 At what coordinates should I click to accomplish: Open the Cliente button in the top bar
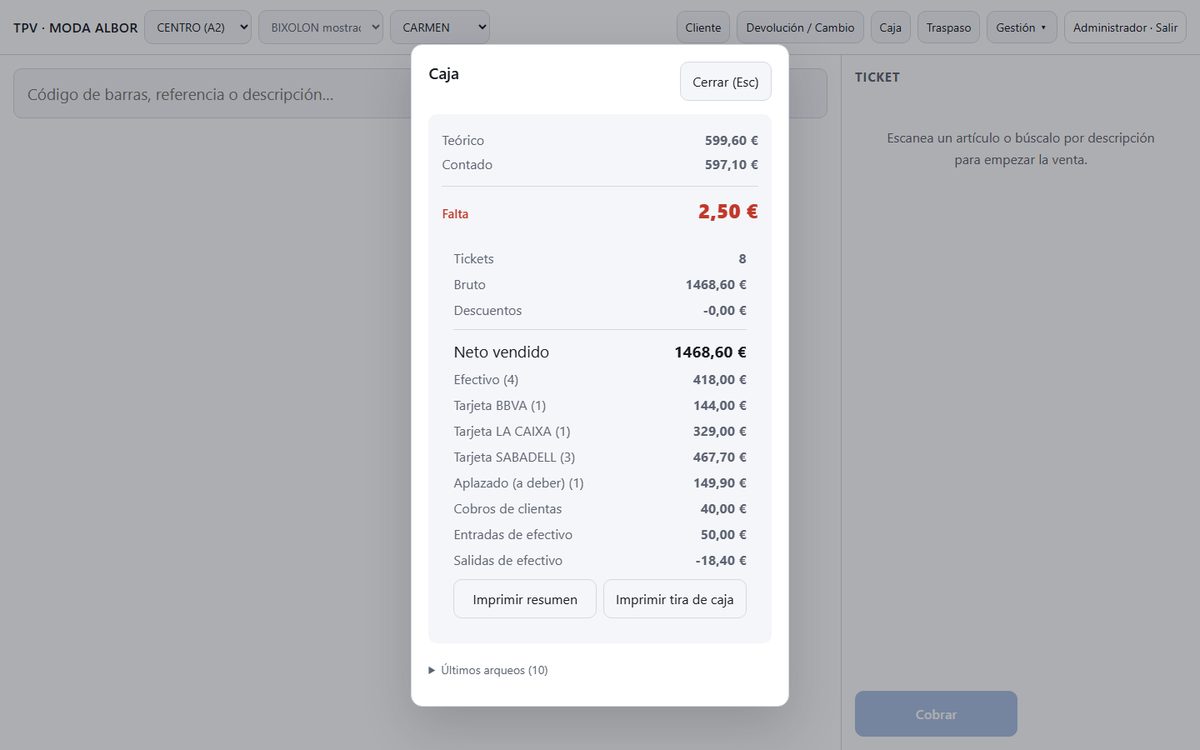703,27
